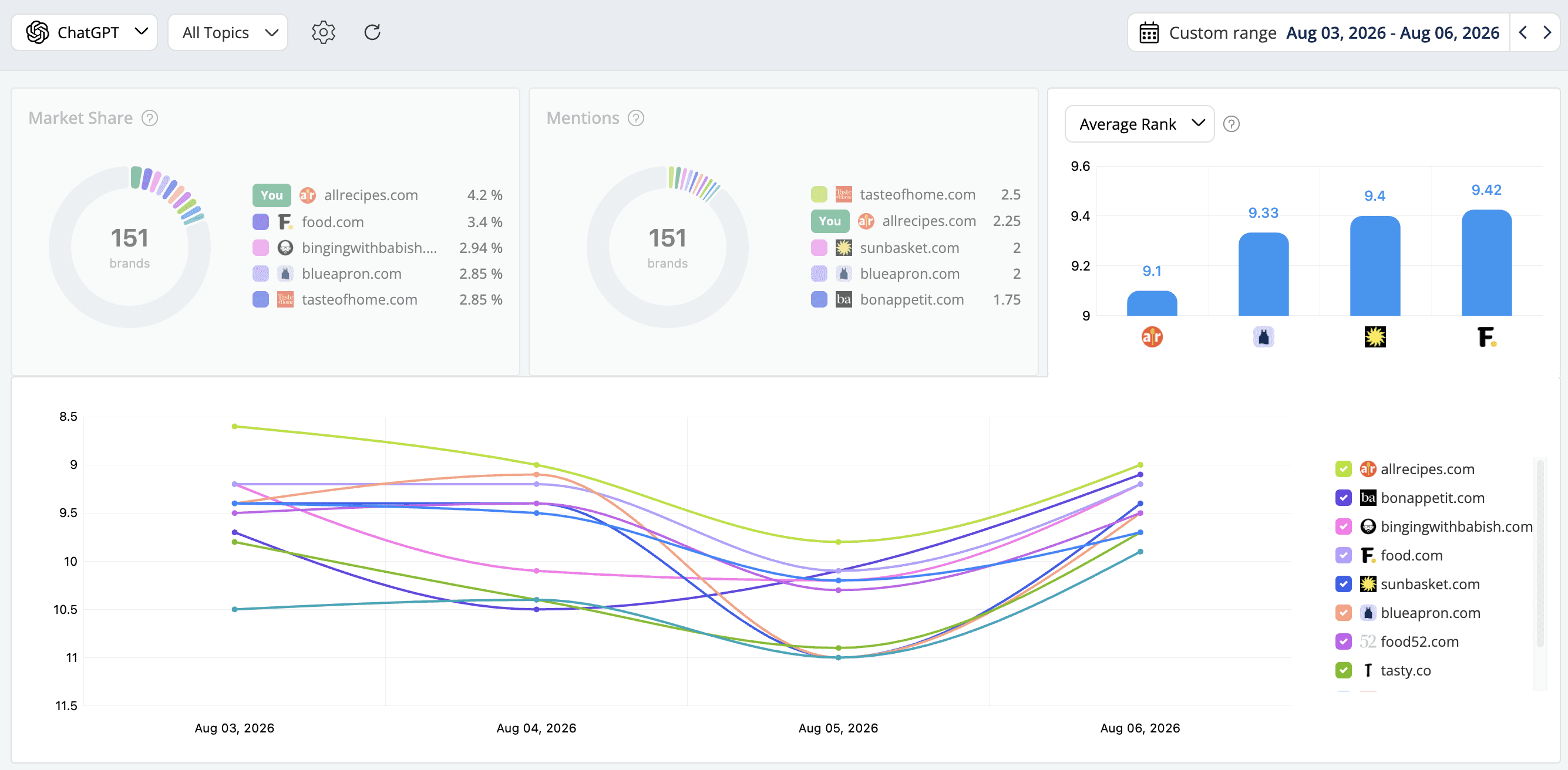Click the You badge in Mentions list
Viewport: 1568px width, 770px height.
[830, 221]
